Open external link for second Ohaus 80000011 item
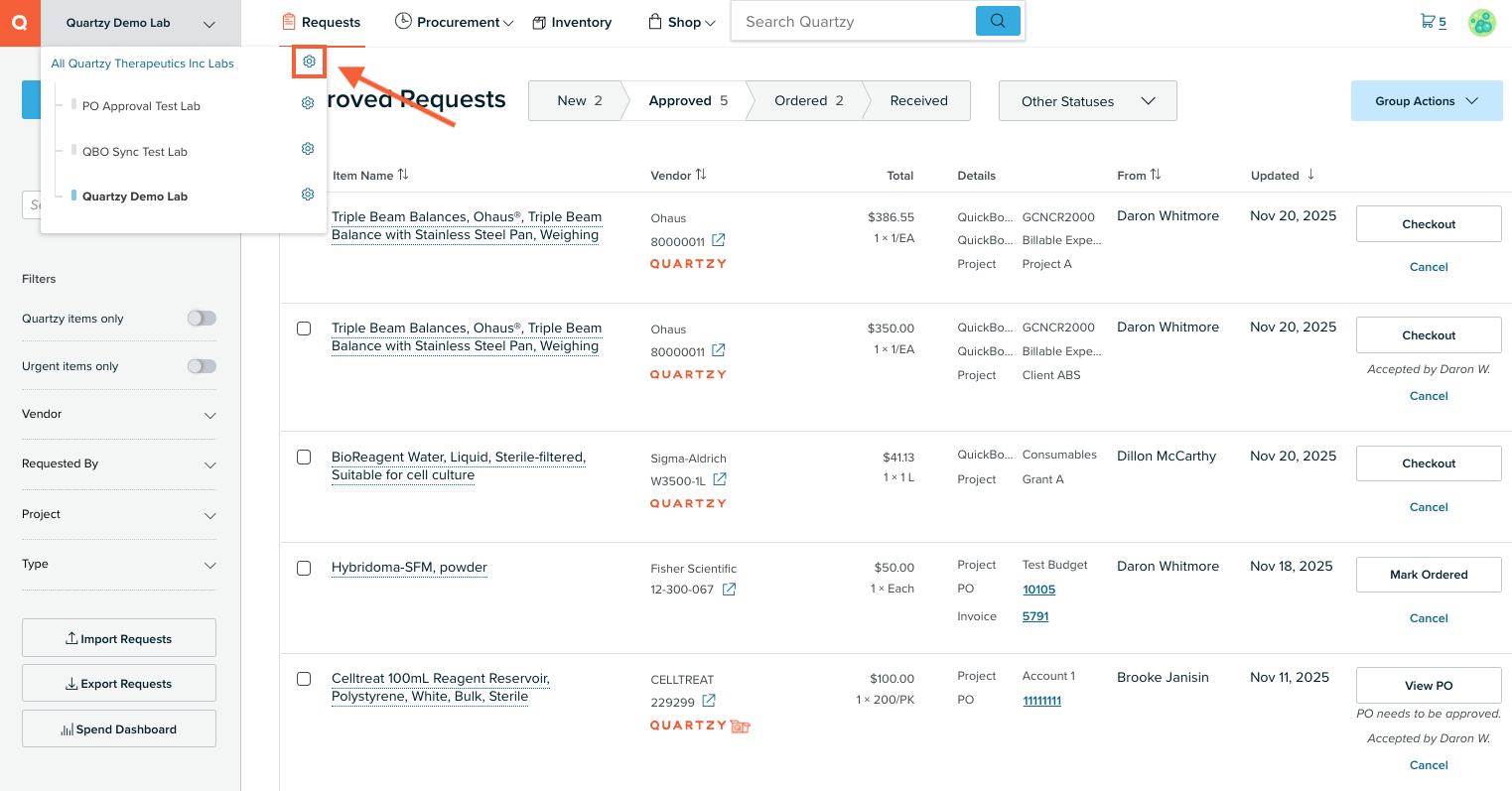This screenshot has width=1512, height=791. pos(719,350)
